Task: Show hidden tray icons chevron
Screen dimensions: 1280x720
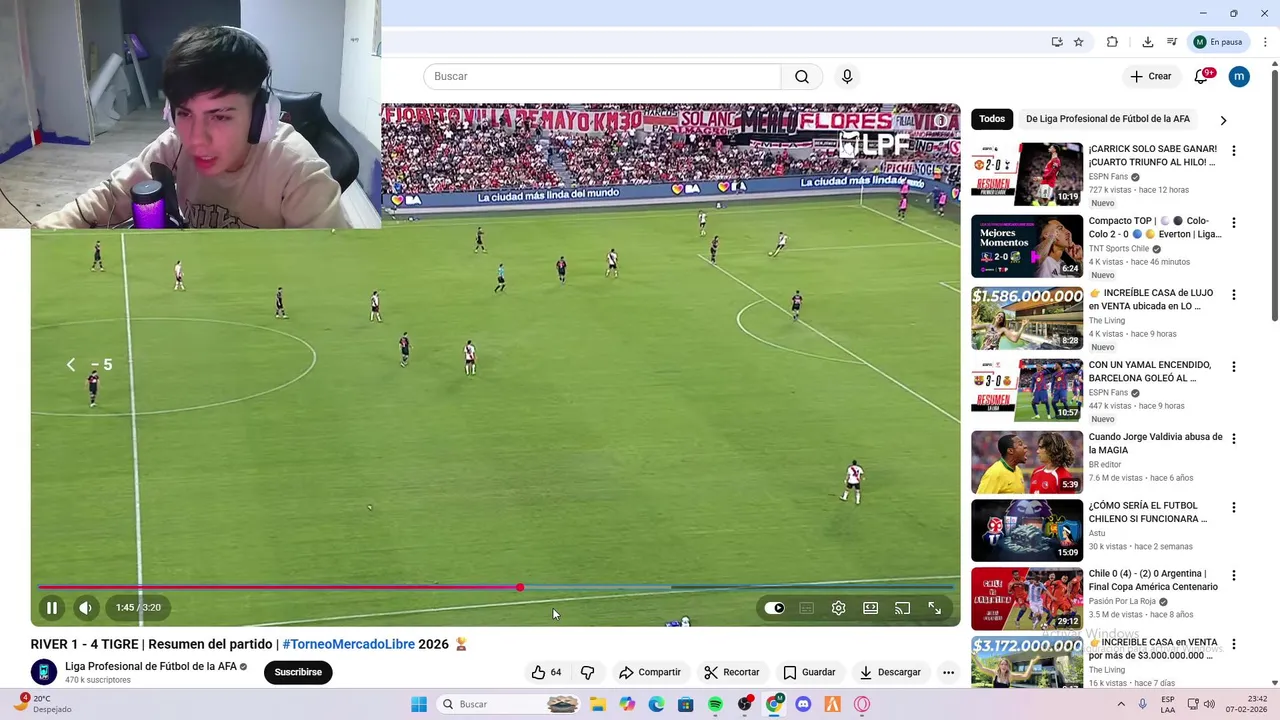Action: [1121, 704]
